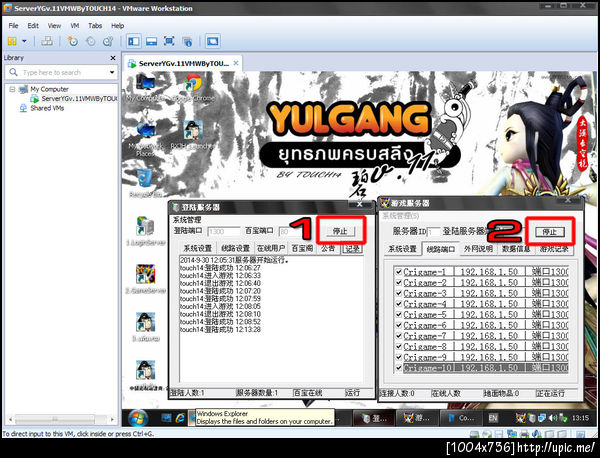Viewport: 600px width, 458px height.
Task: Open 系统管理 menu in the 登陆服务器 window
Action: [x=187, y=220]
